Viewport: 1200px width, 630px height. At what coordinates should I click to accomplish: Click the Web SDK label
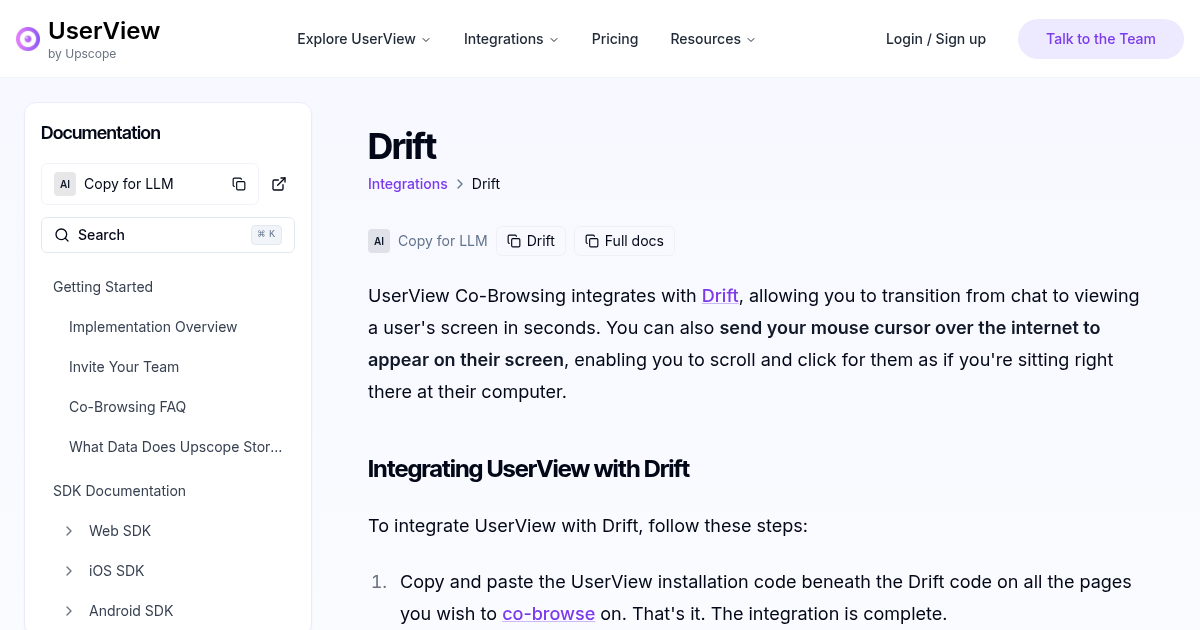pos(120,531)
